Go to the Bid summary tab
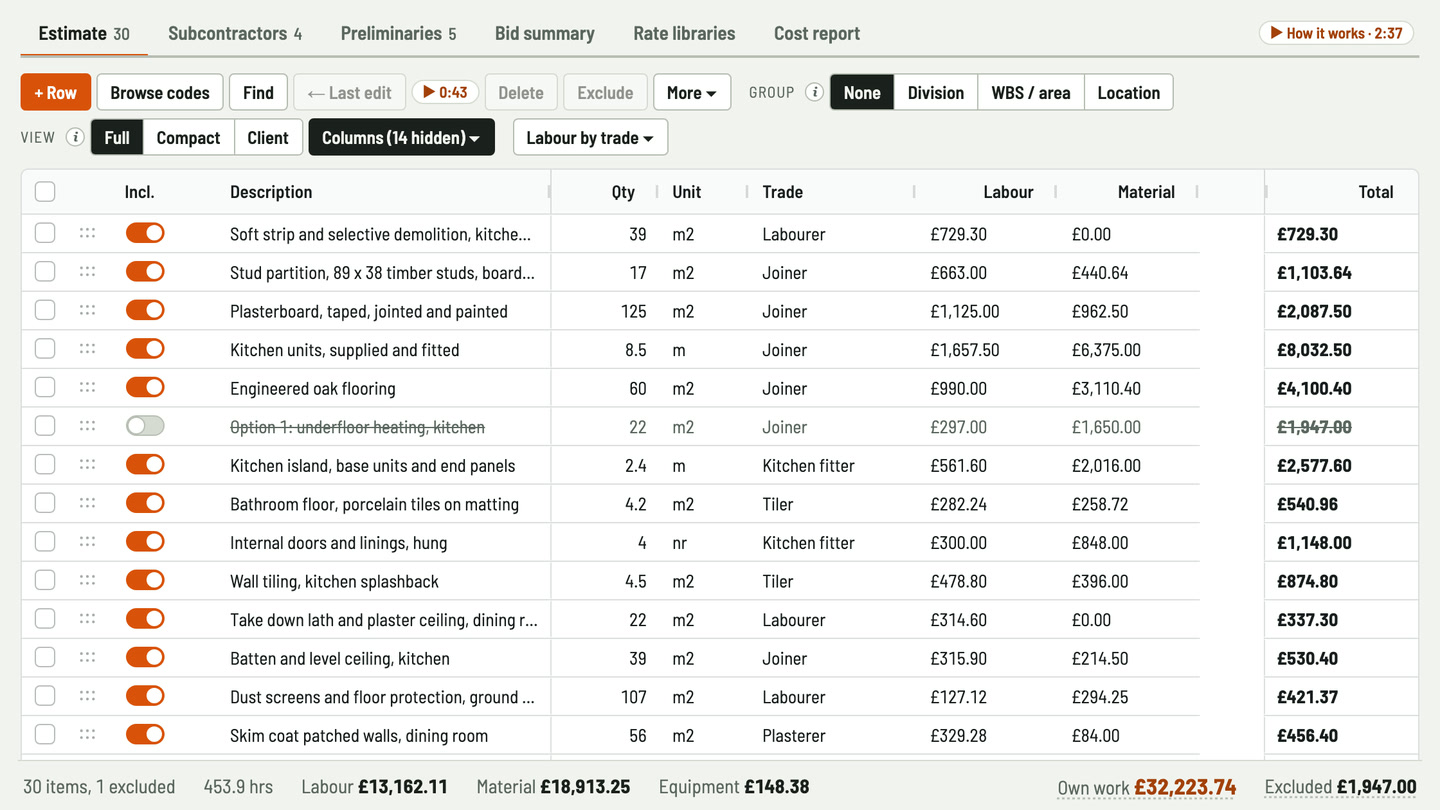1440x810 pixels. pyautogui.click(x=545, y=33)
